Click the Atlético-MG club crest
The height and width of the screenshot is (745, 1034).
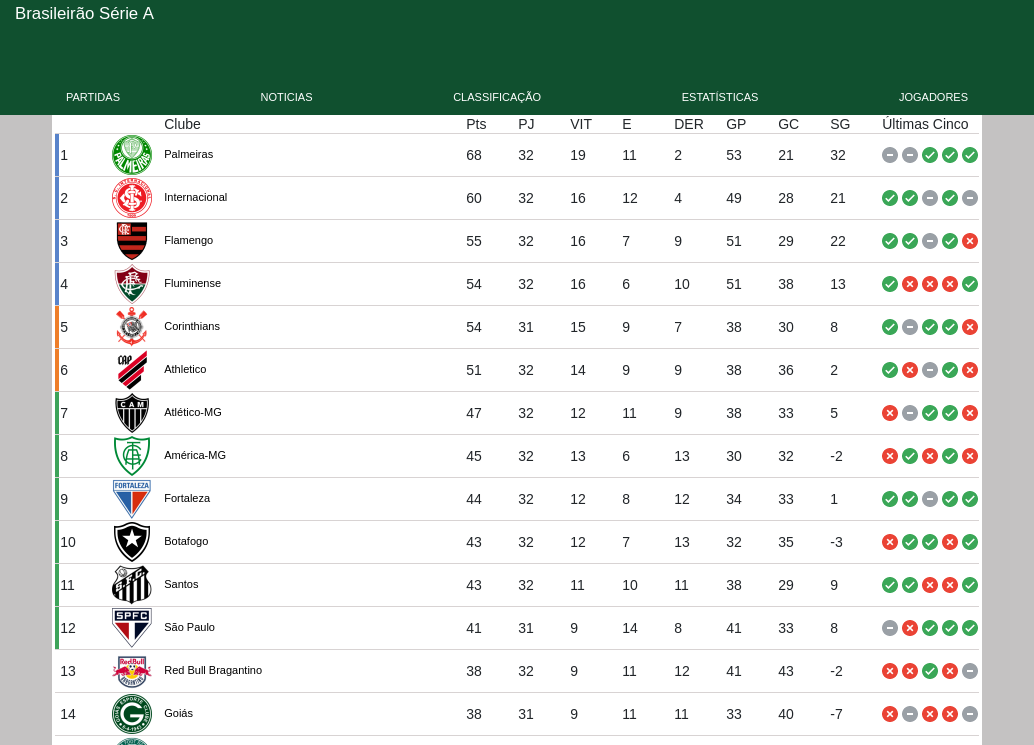pos(132,413)
